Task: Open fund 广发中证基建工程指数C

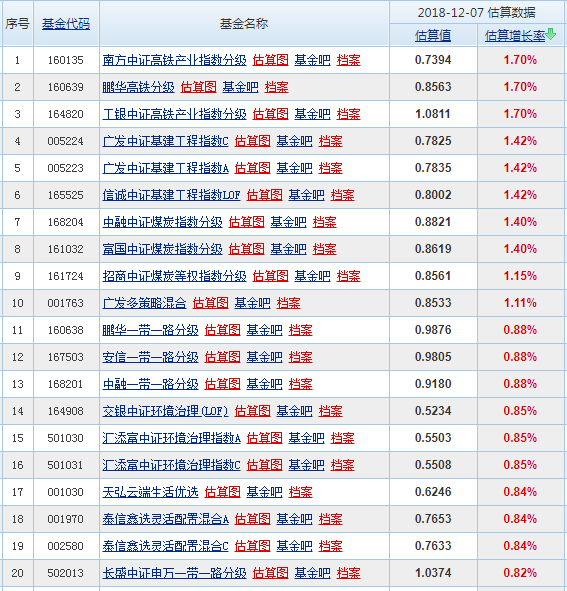Action: [x=166, y=141]
